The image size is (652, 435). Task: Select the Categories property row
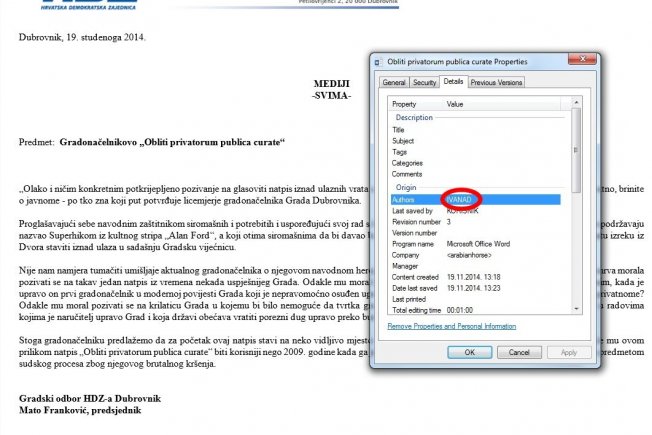coord(475,163)
